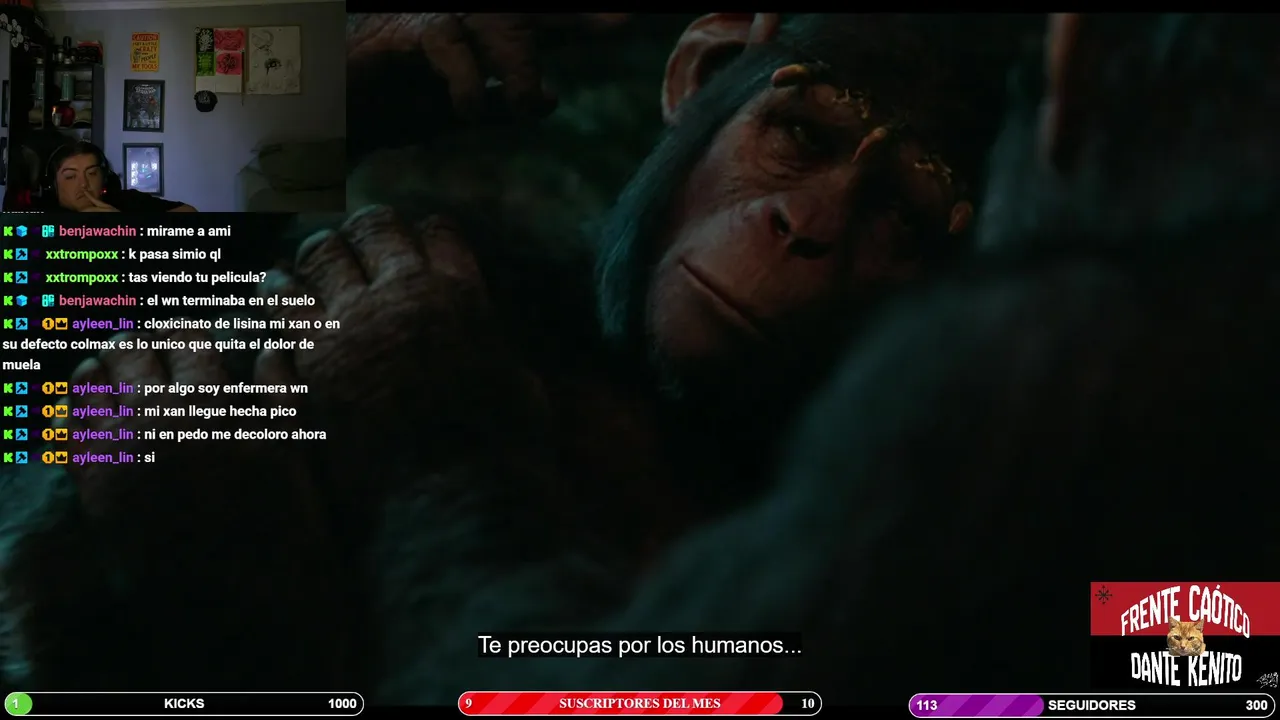This screenshot has width=1280, height=720.
Task: Click the current kicks count "1"
Action: [x=15, y=704]
